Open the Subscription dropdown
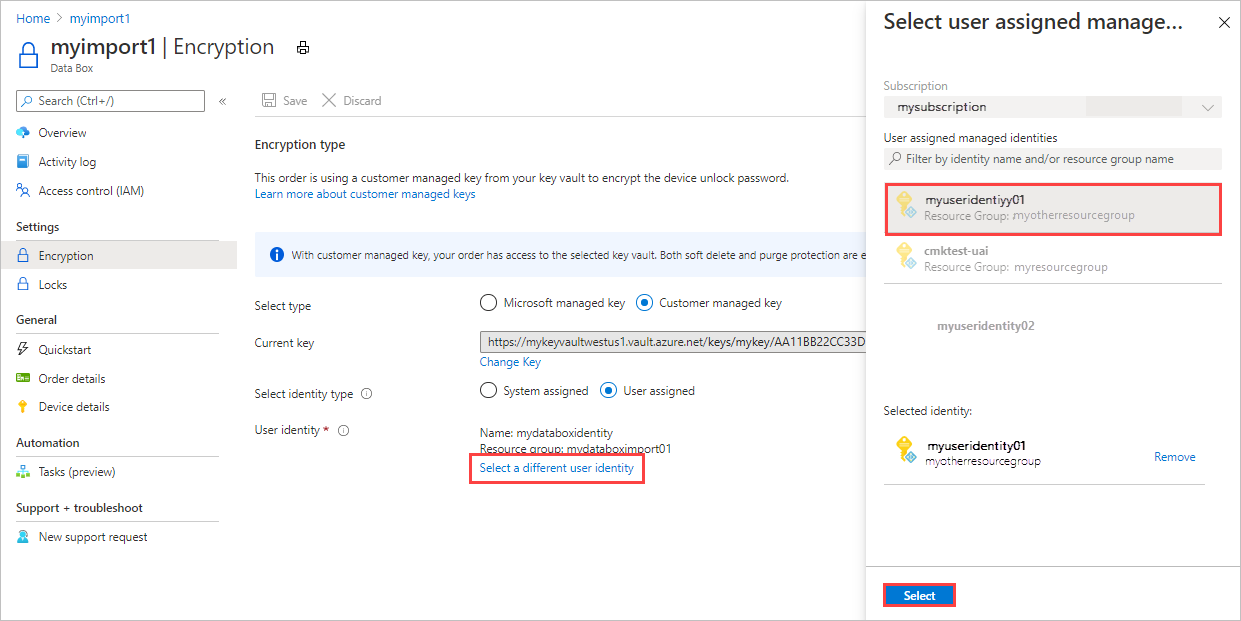 [x=1052, y=107]
